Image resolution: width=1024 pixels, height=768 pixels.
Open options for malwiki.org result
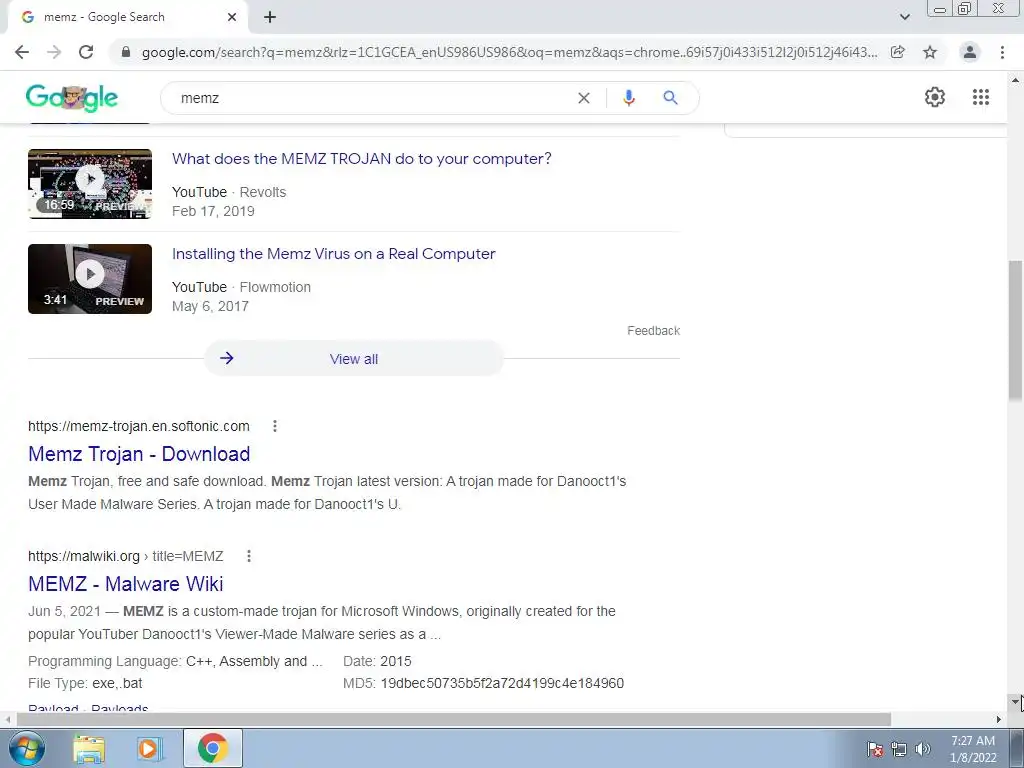tap(249, 556)
